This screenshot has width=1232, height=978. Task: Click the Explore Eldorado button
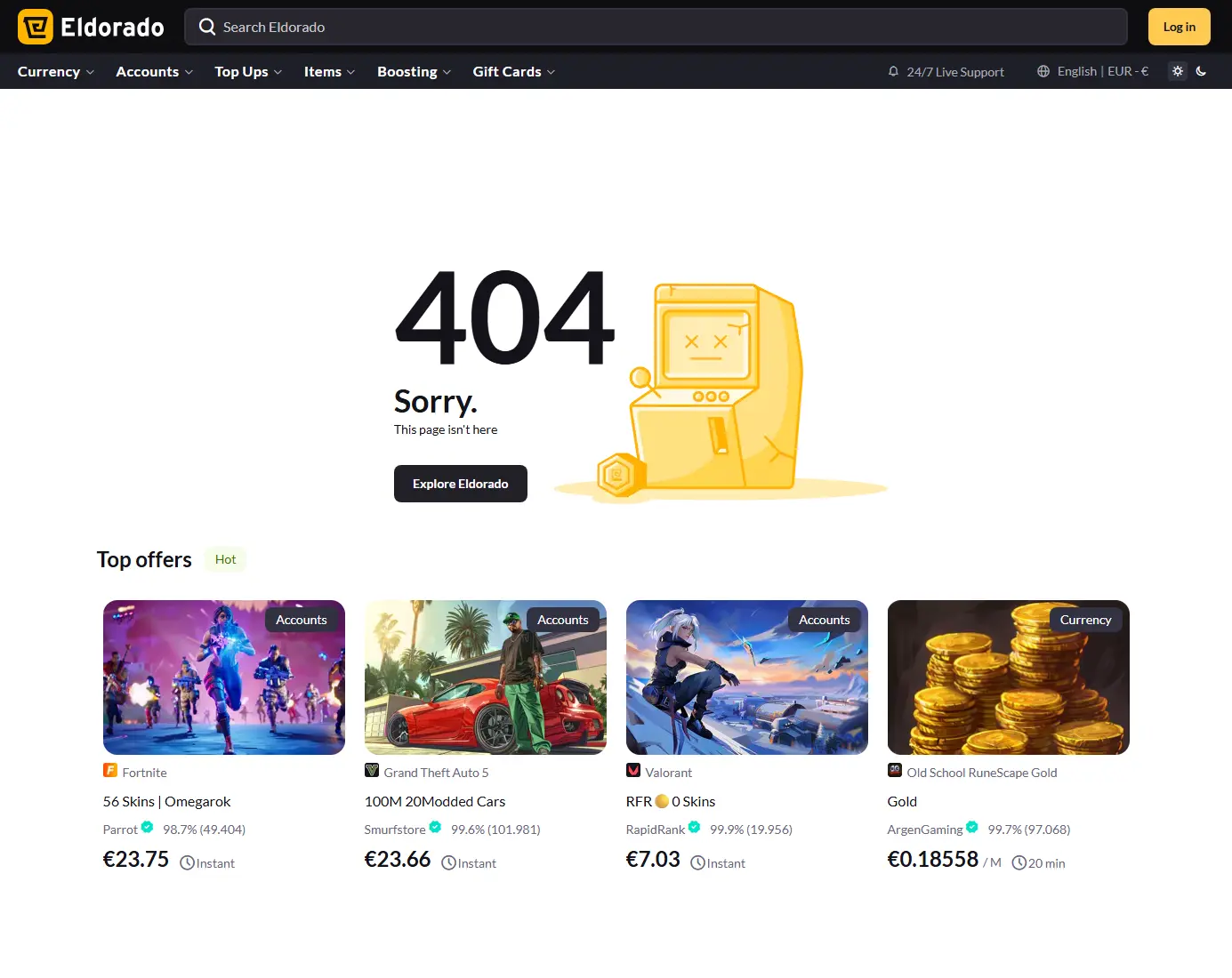(x=461, y=484)
